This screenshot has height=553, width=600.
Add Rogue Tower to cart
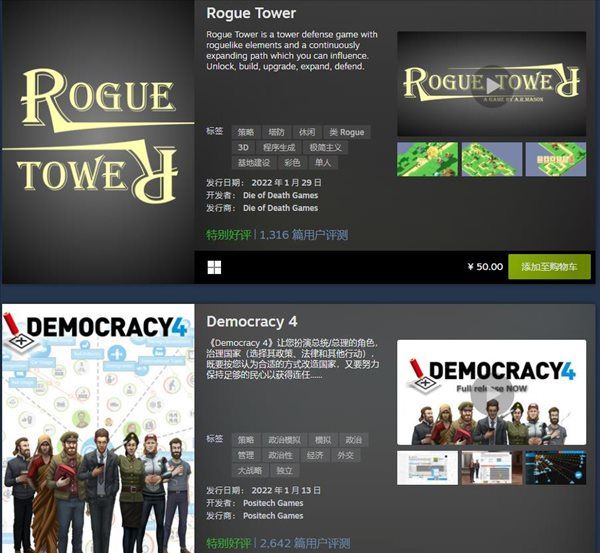(x=549, y=267)
